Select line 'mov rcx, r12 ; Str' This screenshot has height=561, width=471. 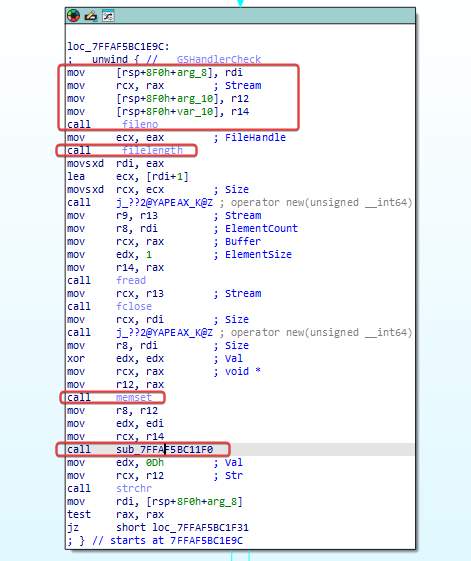tap(155, 475)
